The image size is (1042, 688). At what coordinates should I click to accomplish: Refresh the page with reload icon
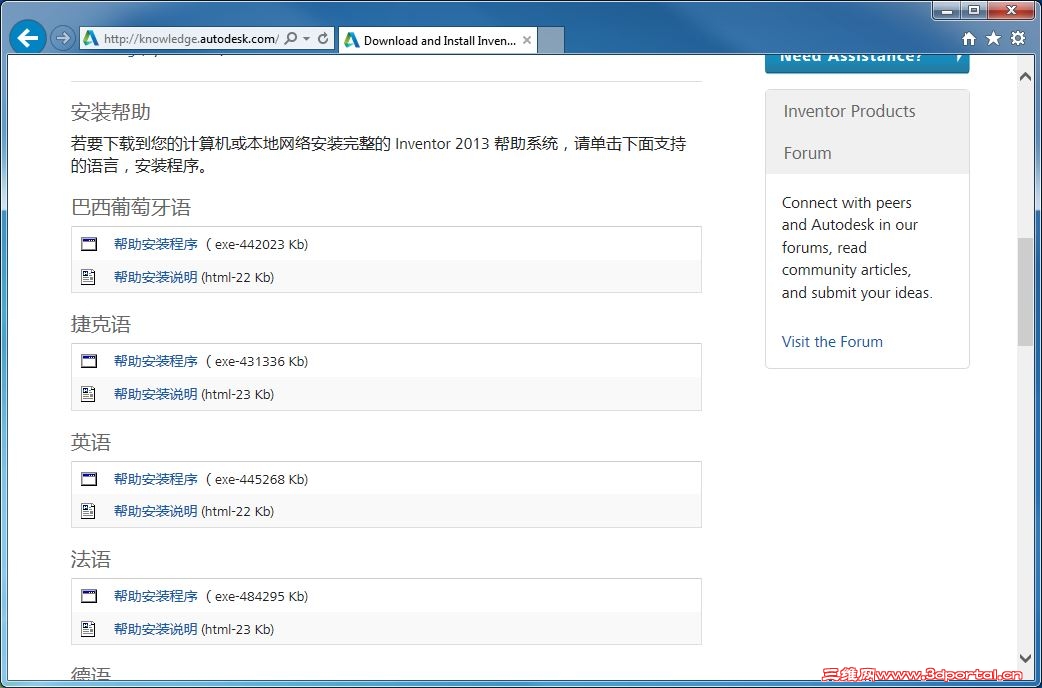[x=323, y=39]
